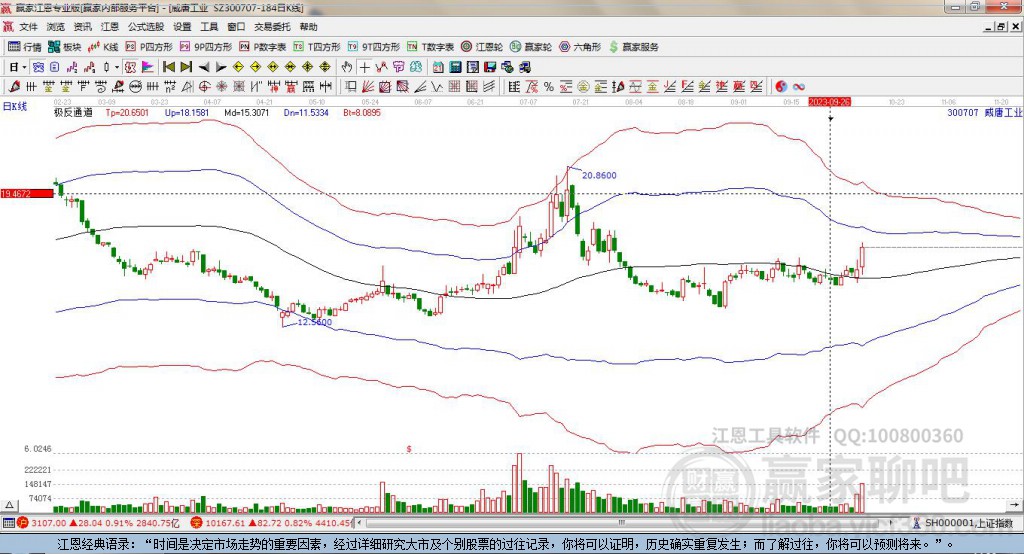Click the 20.8600 high price label
The image size is (1024, 554).
599,175
